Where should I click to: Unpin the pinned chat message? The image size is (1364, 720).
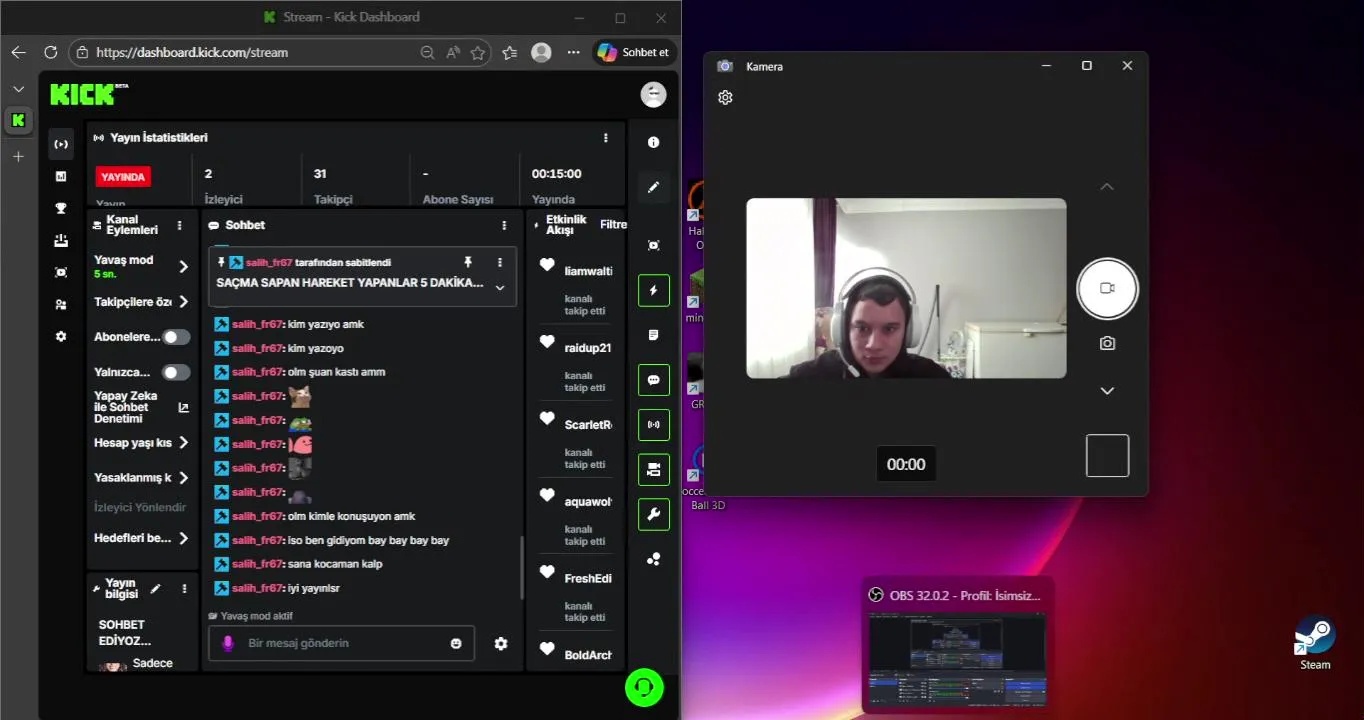(x=467, y=262)
